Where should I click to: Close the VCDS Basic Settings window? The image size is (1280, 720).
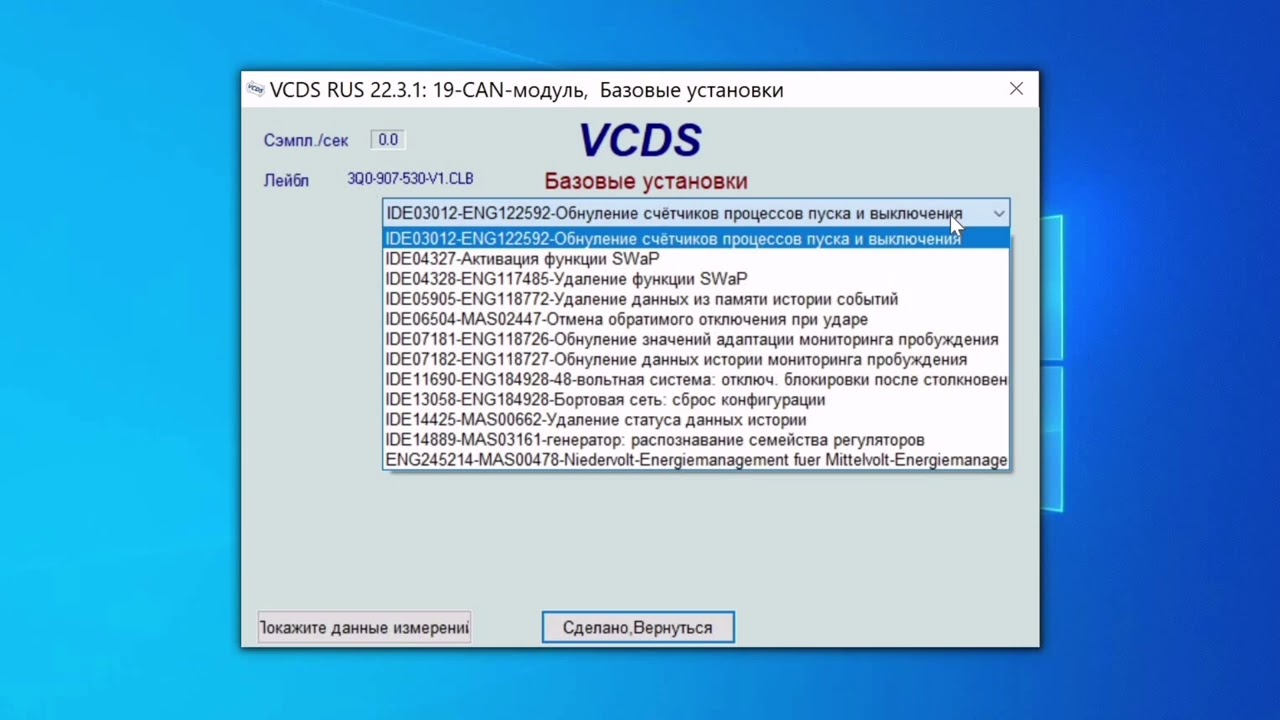coord(1016,89)
